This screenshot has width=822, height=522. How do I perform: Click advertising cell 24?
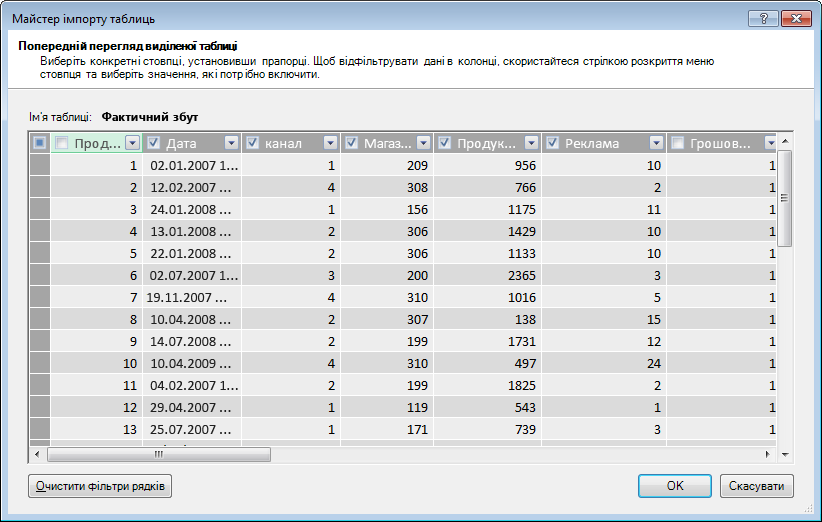(604, 363)
